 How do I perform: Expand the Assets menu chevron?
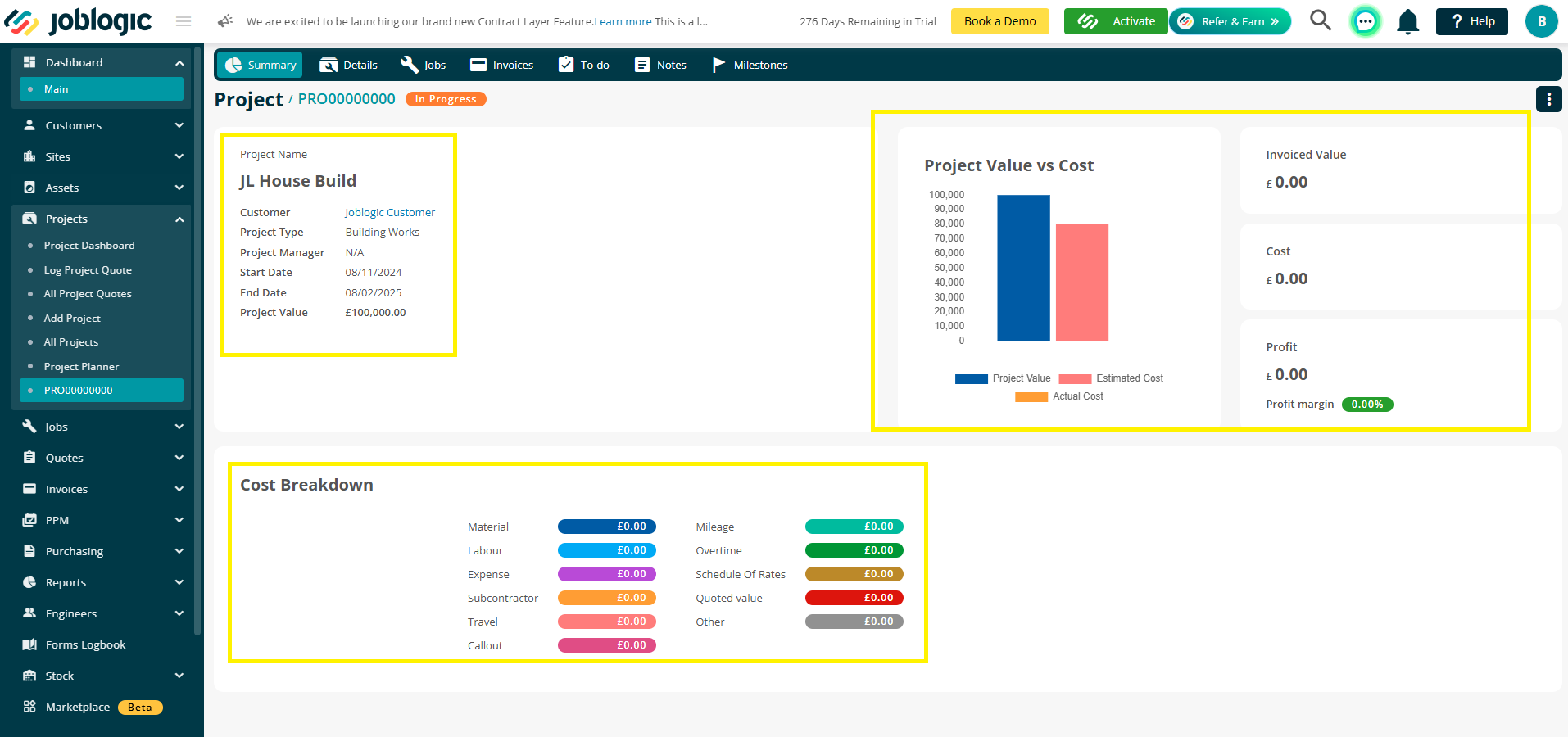coord(179,188)
